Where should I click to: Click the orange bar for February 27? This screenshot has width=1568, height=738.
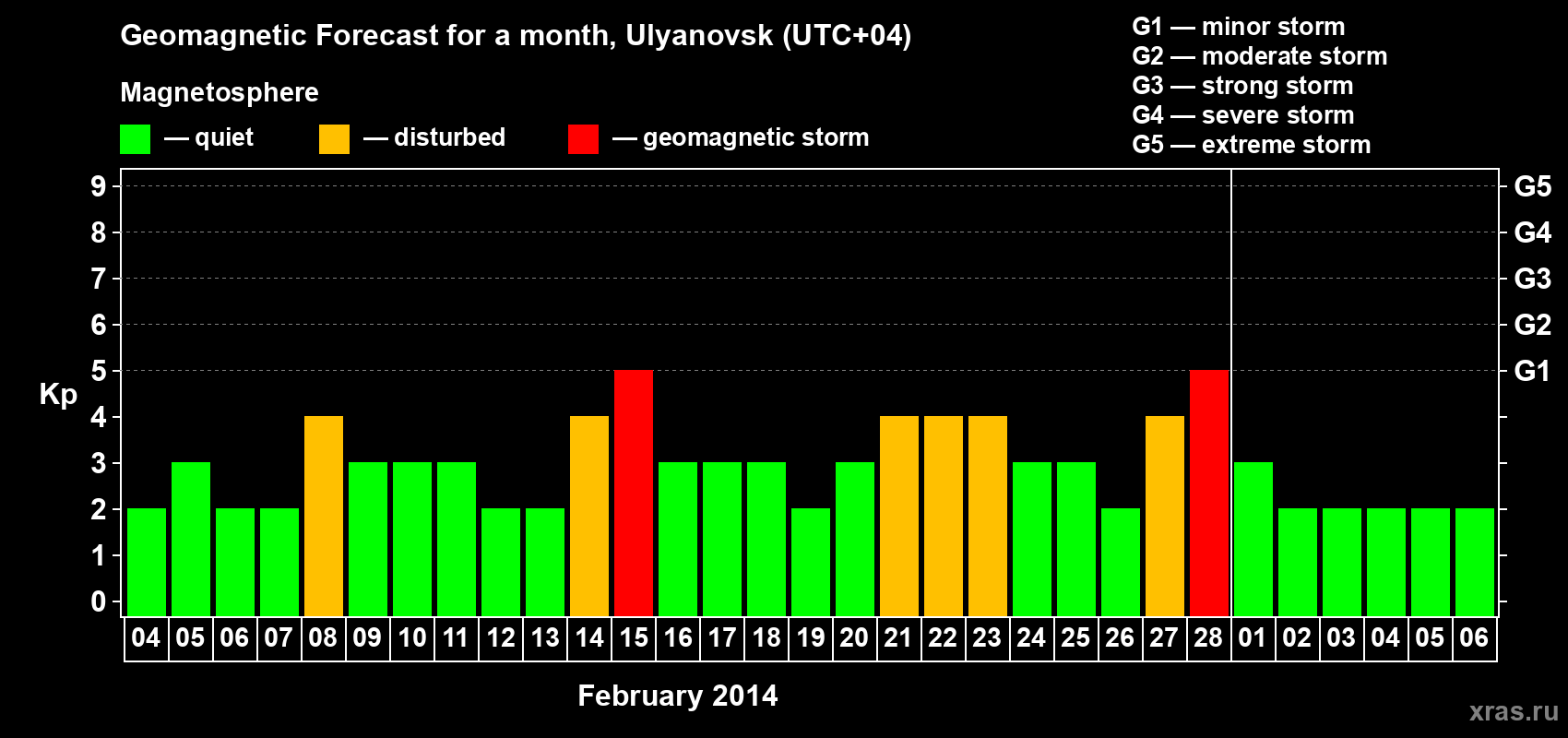(x=1165, y=516)
